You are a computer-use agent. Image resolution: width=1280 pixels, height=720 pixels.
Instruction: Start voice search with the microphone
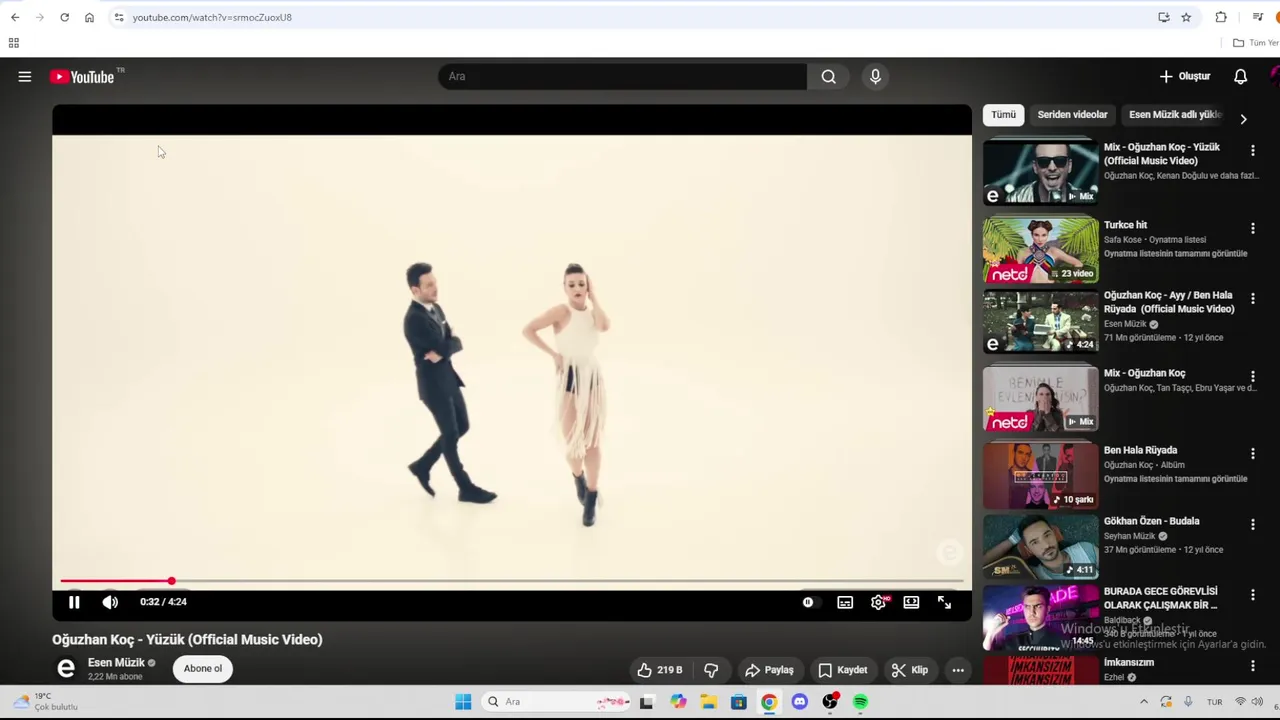click(x=875, y=77)
